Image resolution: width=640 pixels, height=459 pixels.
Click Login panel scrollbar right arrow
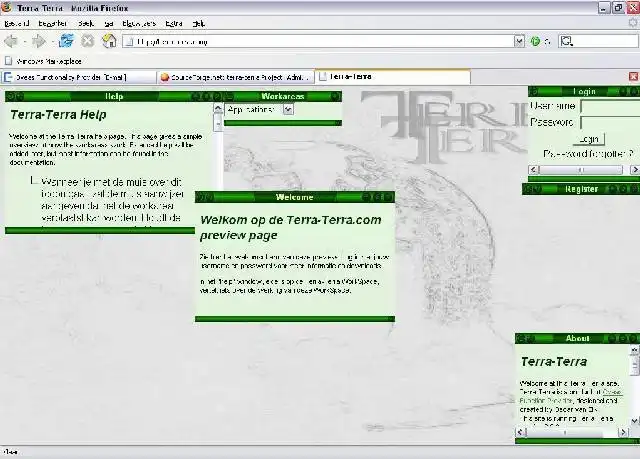tap(635, 169)
